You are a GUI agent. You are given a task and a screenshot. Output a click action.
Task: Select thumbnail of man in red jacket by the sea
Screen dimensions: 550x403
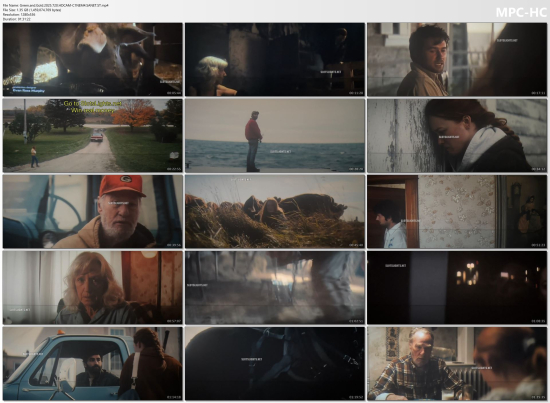pos(275,135)
